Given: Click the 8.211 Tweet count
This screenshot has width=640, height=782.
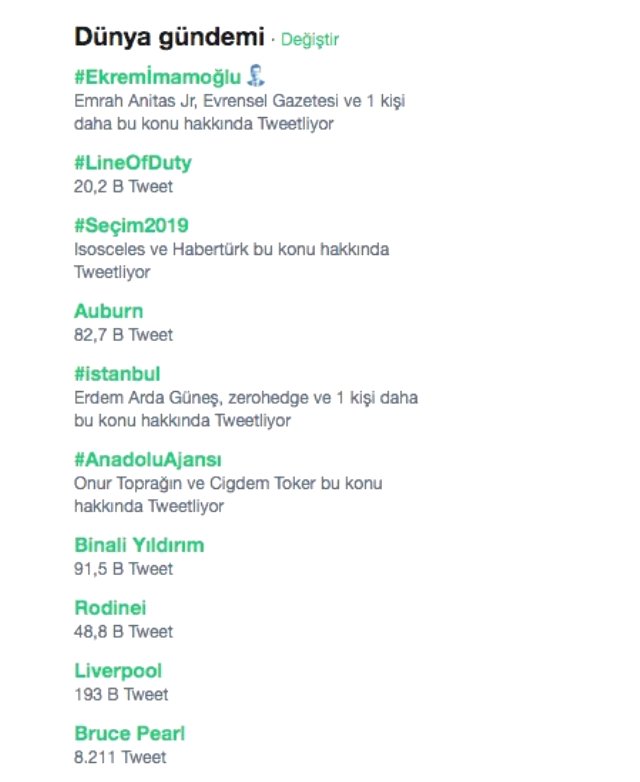Looking at the screenshot, I should point(120,757).
